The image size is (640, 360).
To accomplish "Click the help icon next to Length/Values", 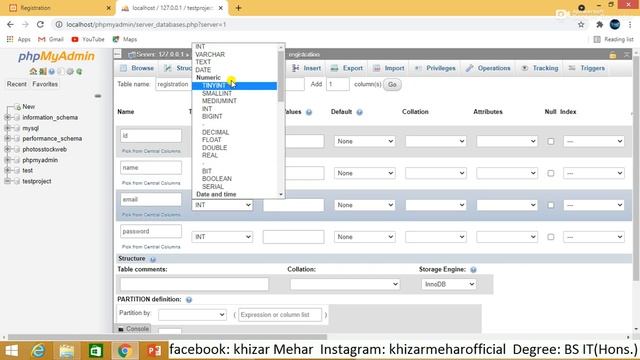I will (x=309, y=112).
